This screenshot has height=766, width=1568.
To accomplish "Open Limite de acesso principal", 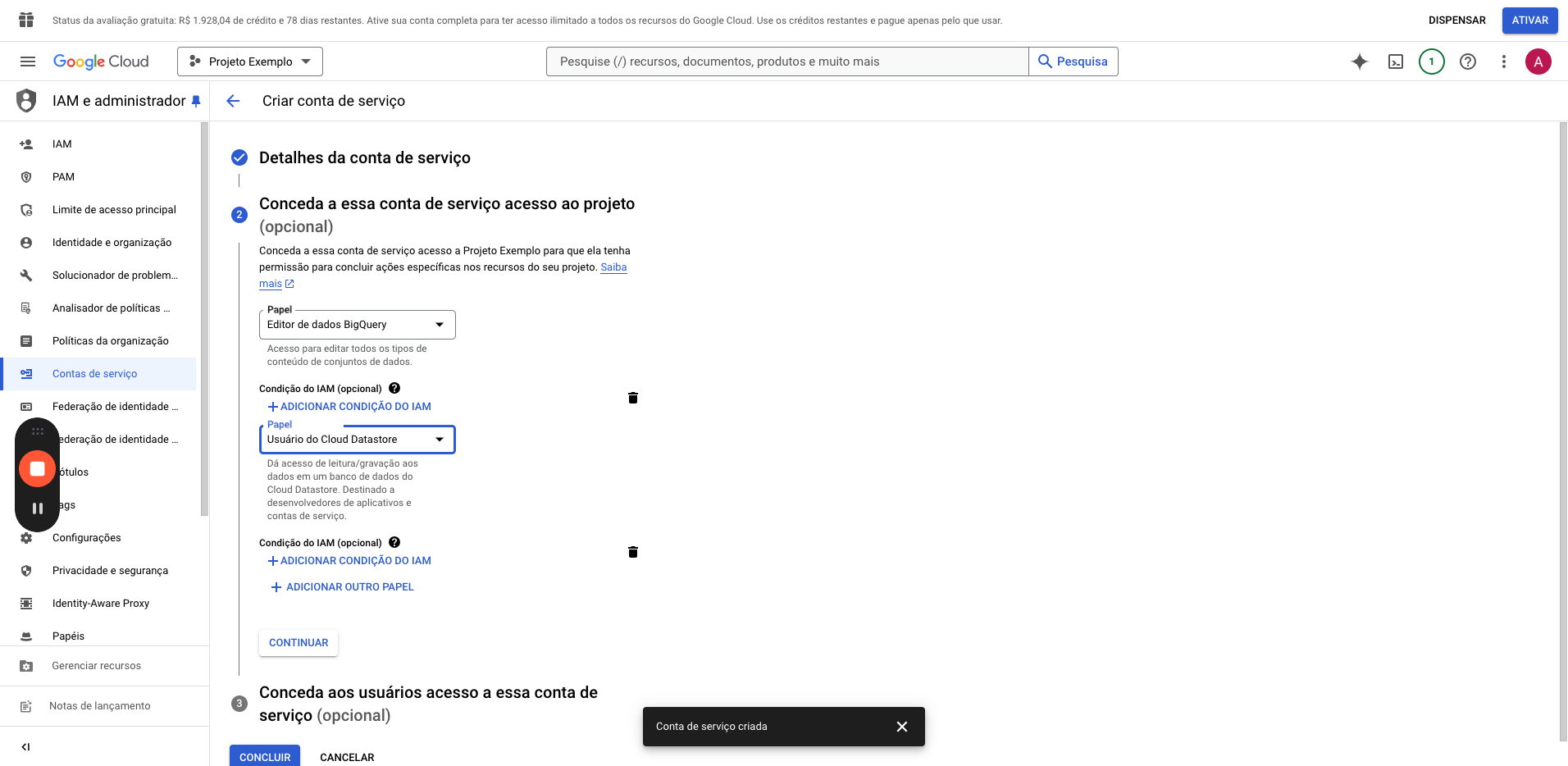I will (98, 210).
